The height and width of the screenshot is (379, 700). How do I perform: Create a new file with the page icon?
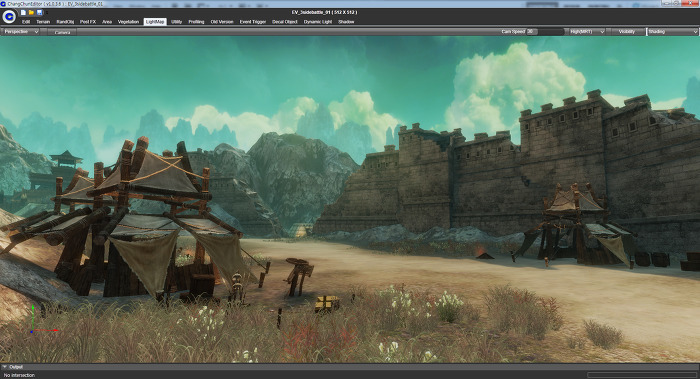point(23,12)
